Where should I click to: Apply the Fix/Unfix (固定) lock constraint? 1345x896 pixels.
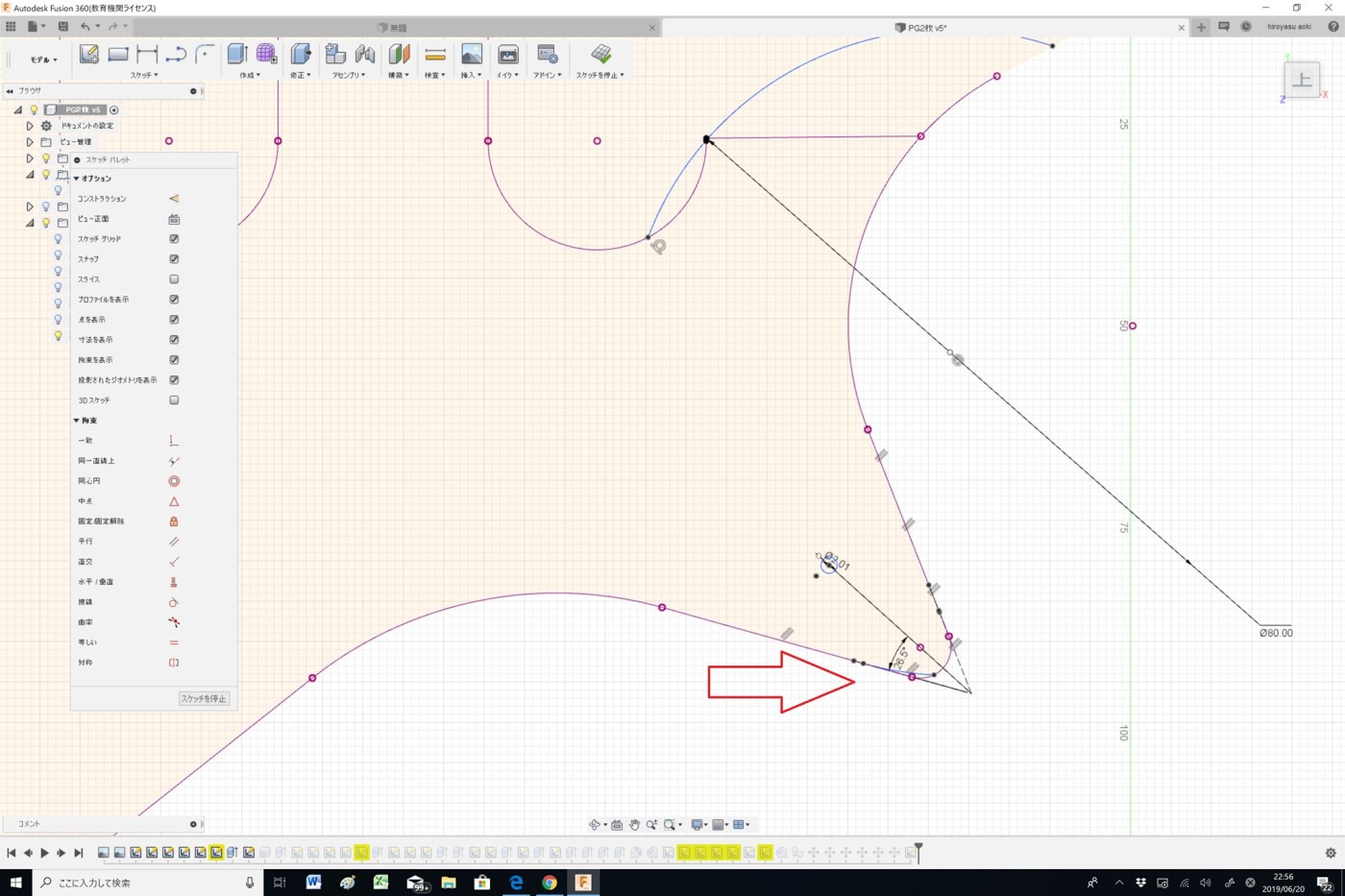pyautogui.click(x=174, y=521)
